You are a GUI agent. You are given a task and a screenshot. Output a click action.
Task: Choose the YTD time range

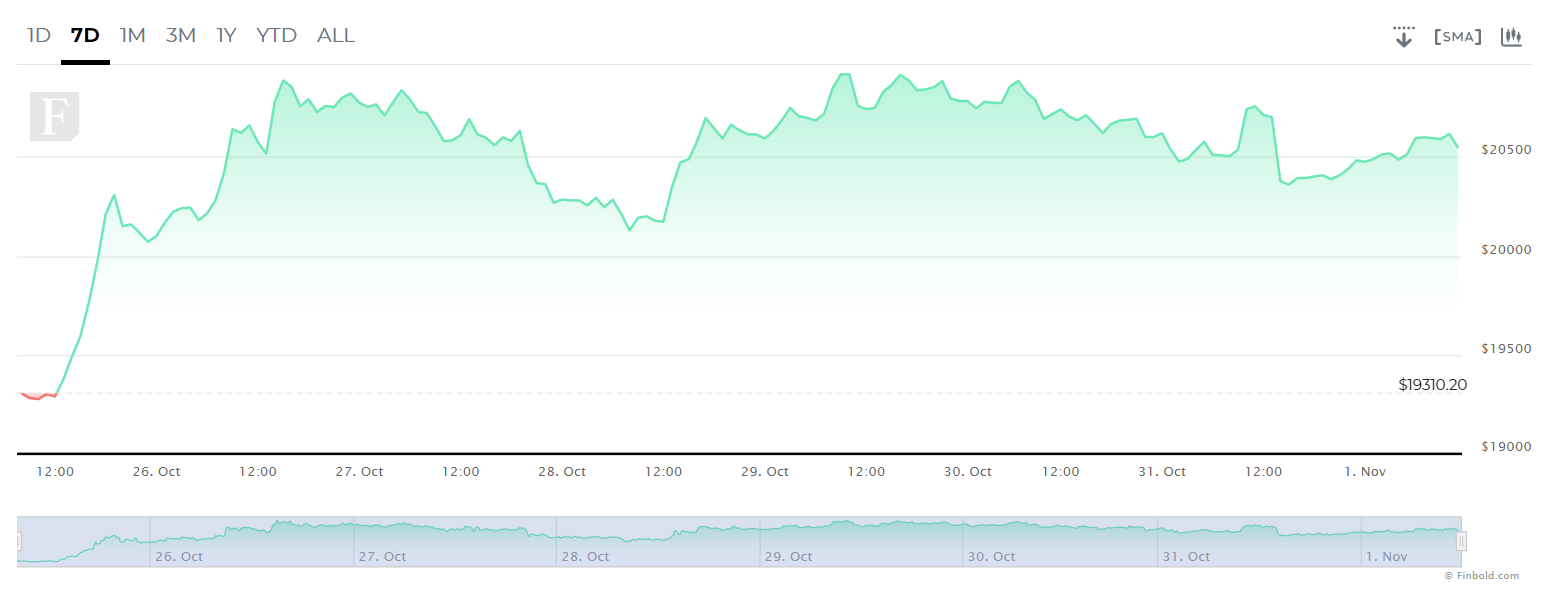point(276,35)
